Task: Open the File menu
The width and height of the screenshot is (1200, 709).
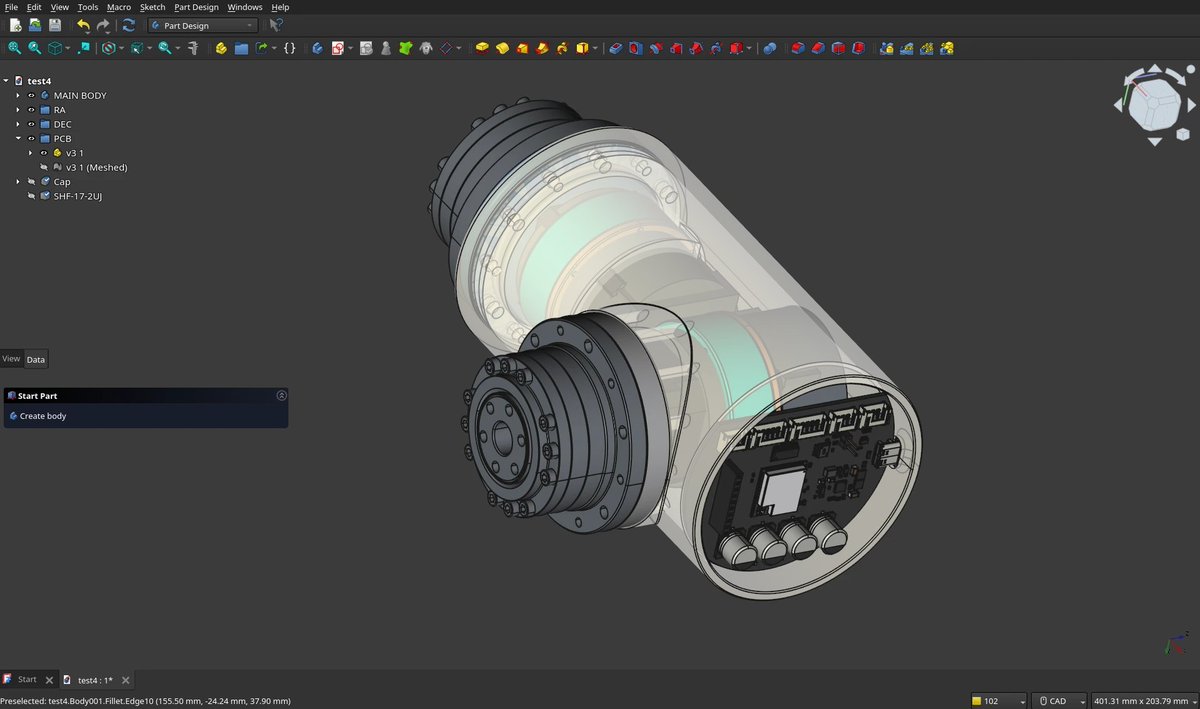Action: point(11,7)
